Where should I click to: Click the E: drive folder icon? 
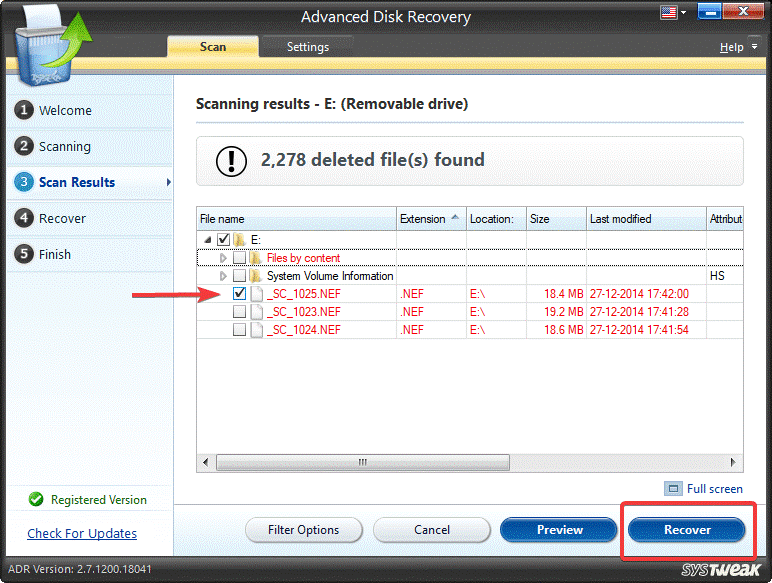point(240,240)
